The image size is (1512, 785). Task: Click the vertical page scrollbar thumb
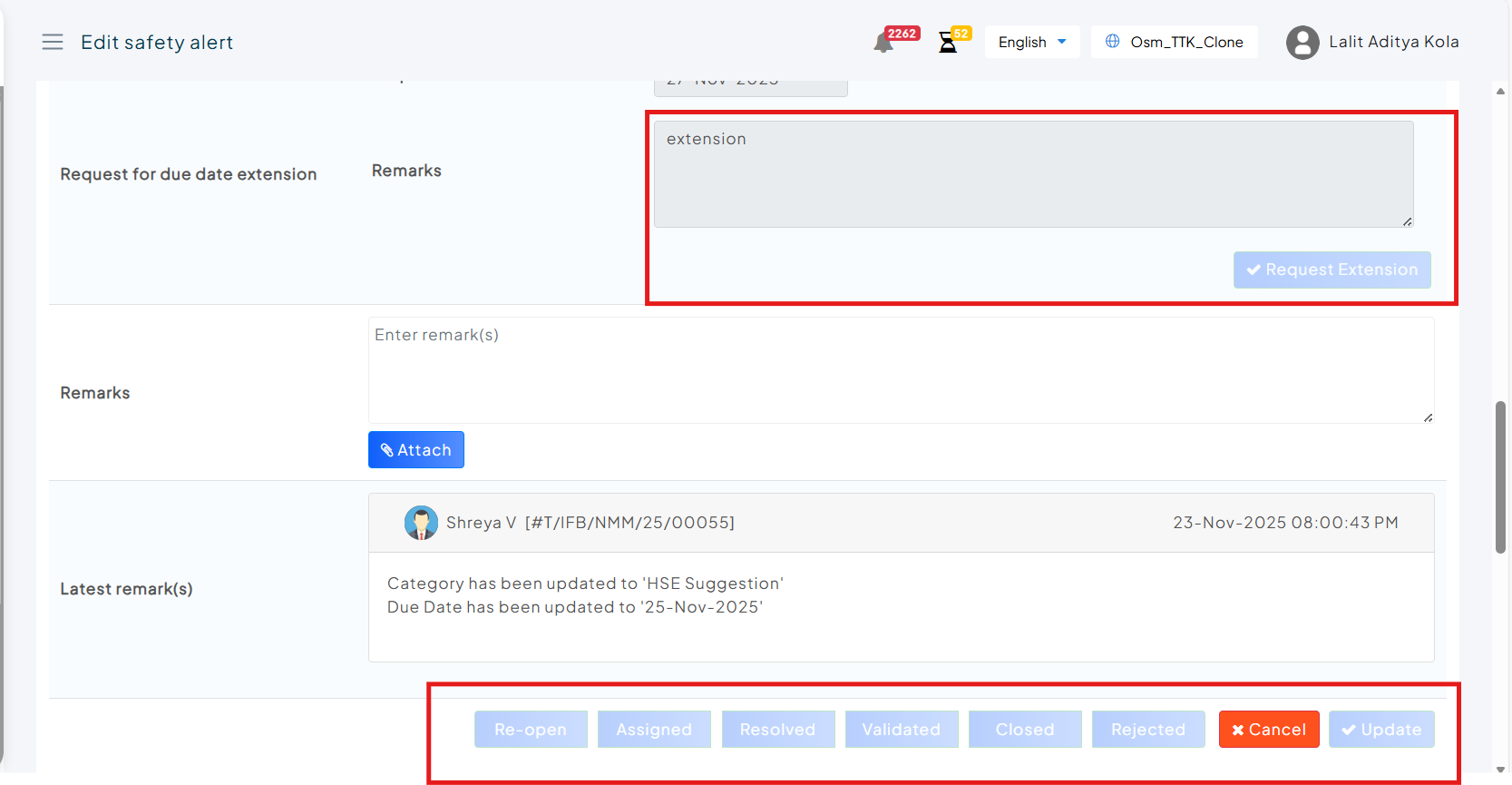point(1500,476)
